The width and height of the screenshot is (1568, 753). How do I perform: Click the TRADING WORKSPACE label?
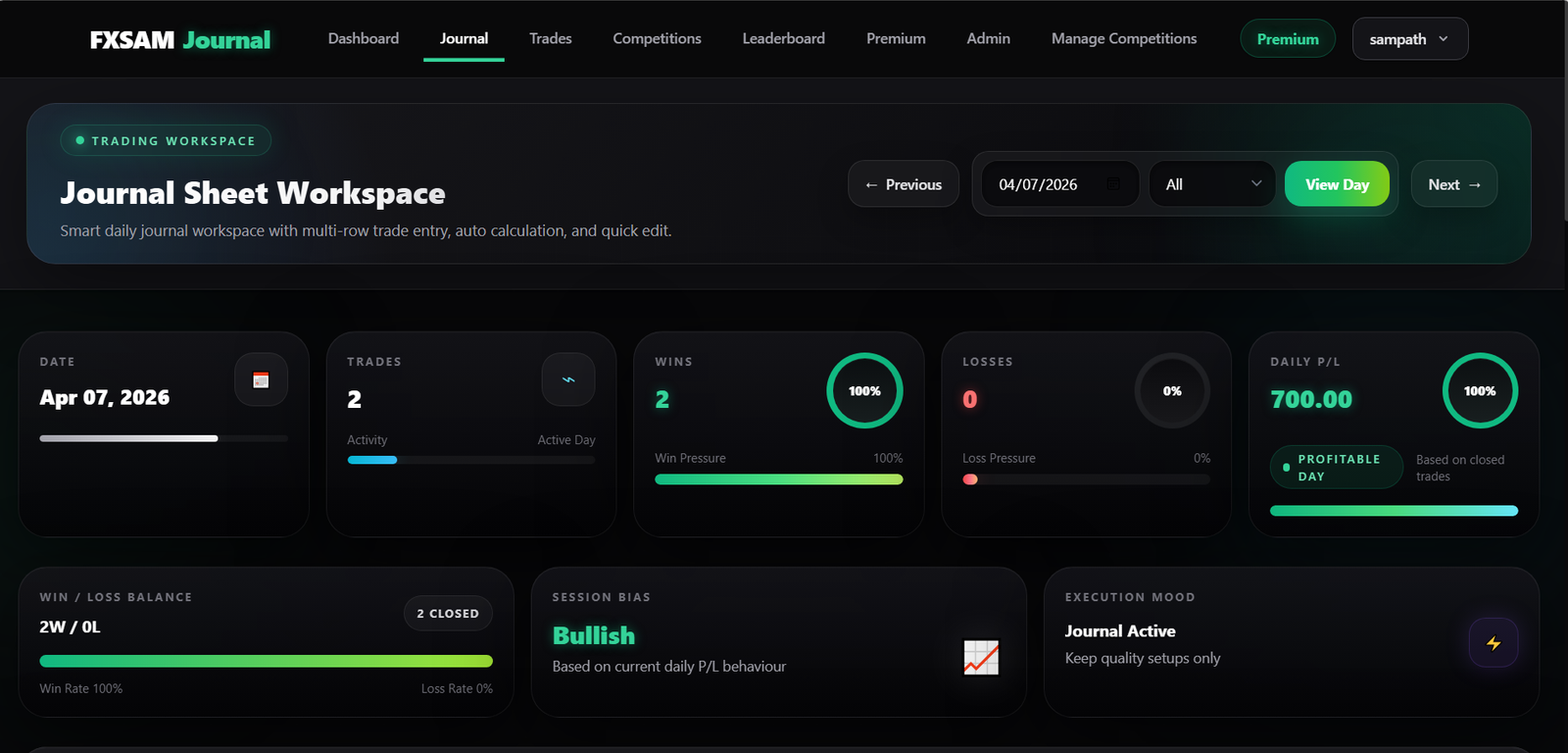pos(166,140)
